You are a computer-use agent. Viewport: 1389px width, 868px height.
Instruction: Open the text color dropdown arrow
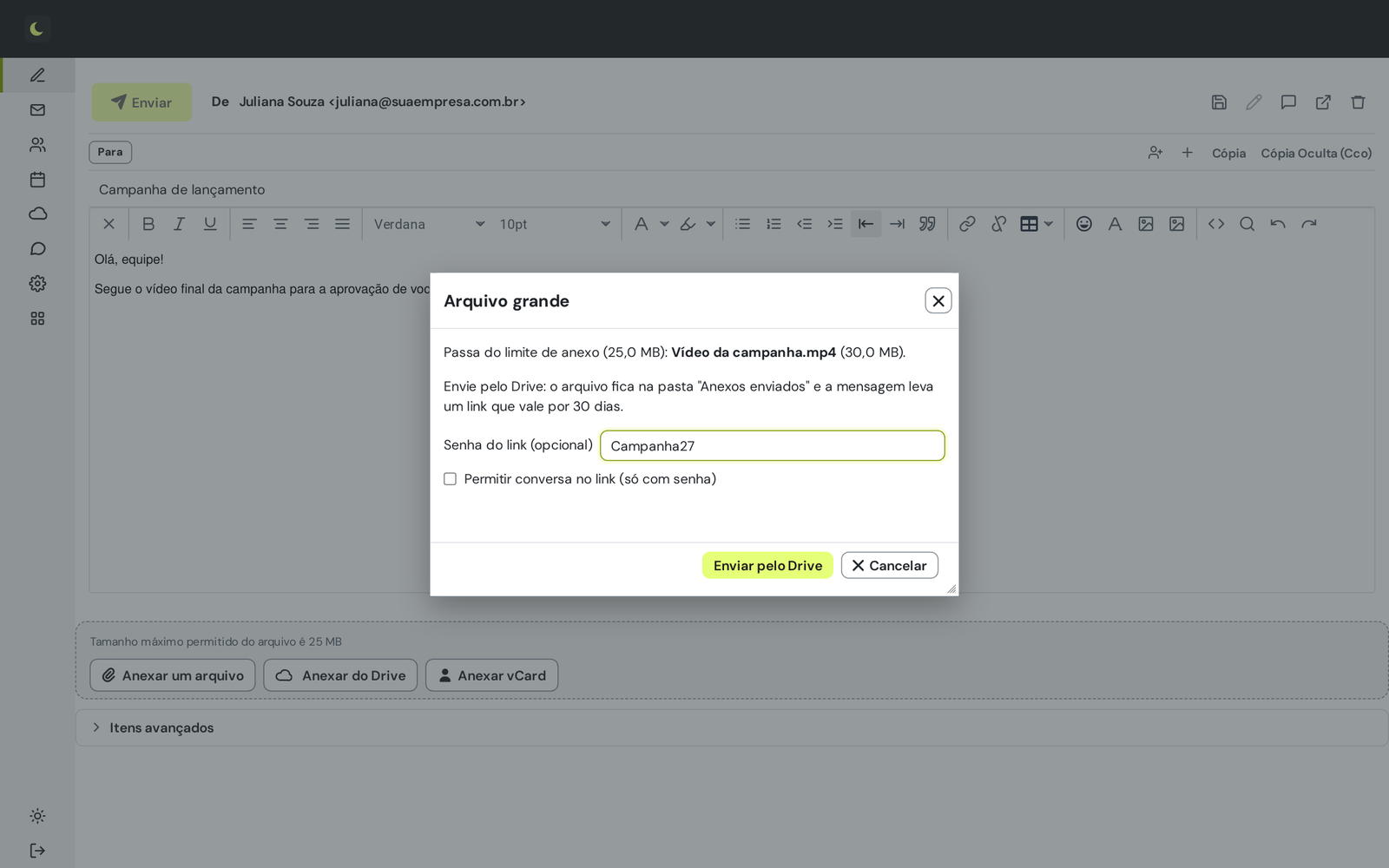pos(664,224)
